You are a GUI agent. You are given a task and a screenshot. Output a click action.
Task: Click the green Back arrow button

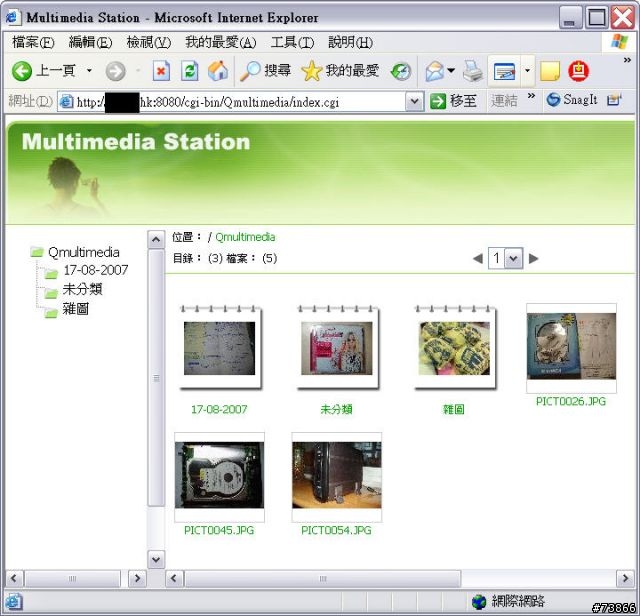click(21, 71)
